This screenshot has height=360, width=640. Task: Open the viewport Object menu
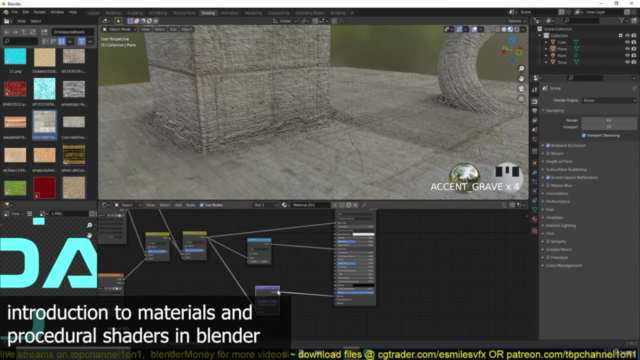[187, 29]
